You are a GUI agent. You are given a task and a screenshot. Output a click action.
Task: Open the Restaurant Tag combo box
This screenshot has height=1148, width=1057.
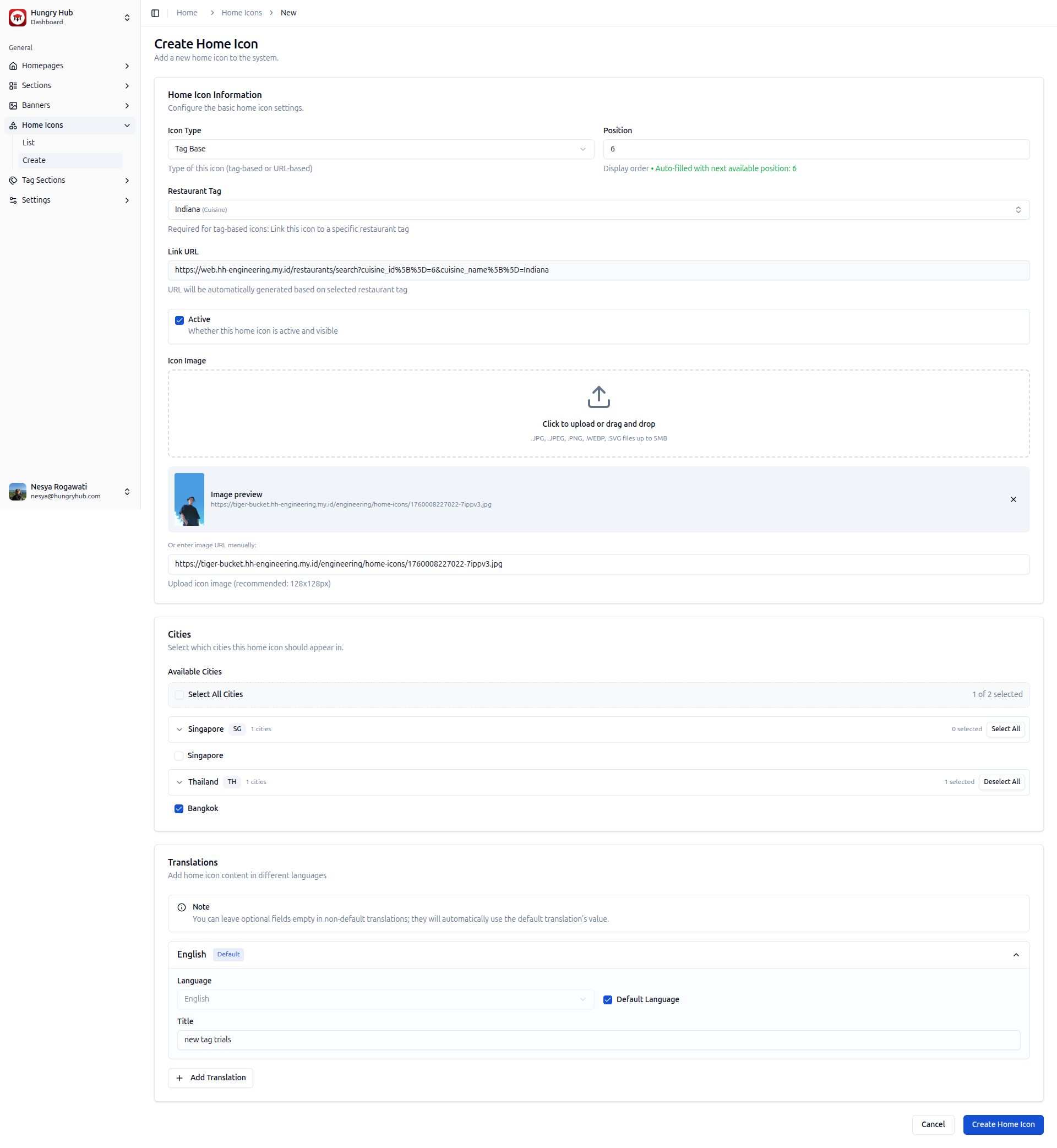pos(598,210)
